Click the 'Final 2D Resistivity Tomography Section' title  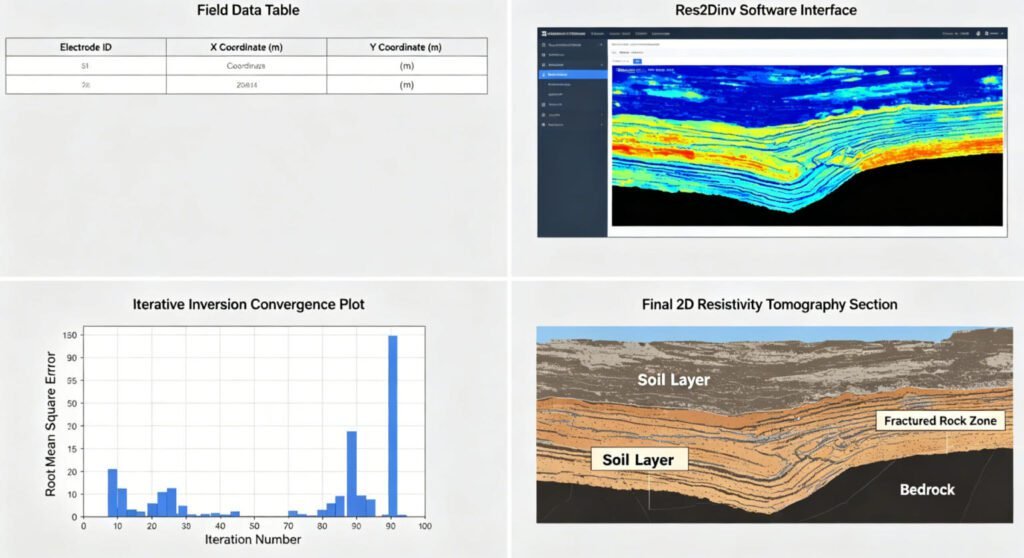pos(769,304)
